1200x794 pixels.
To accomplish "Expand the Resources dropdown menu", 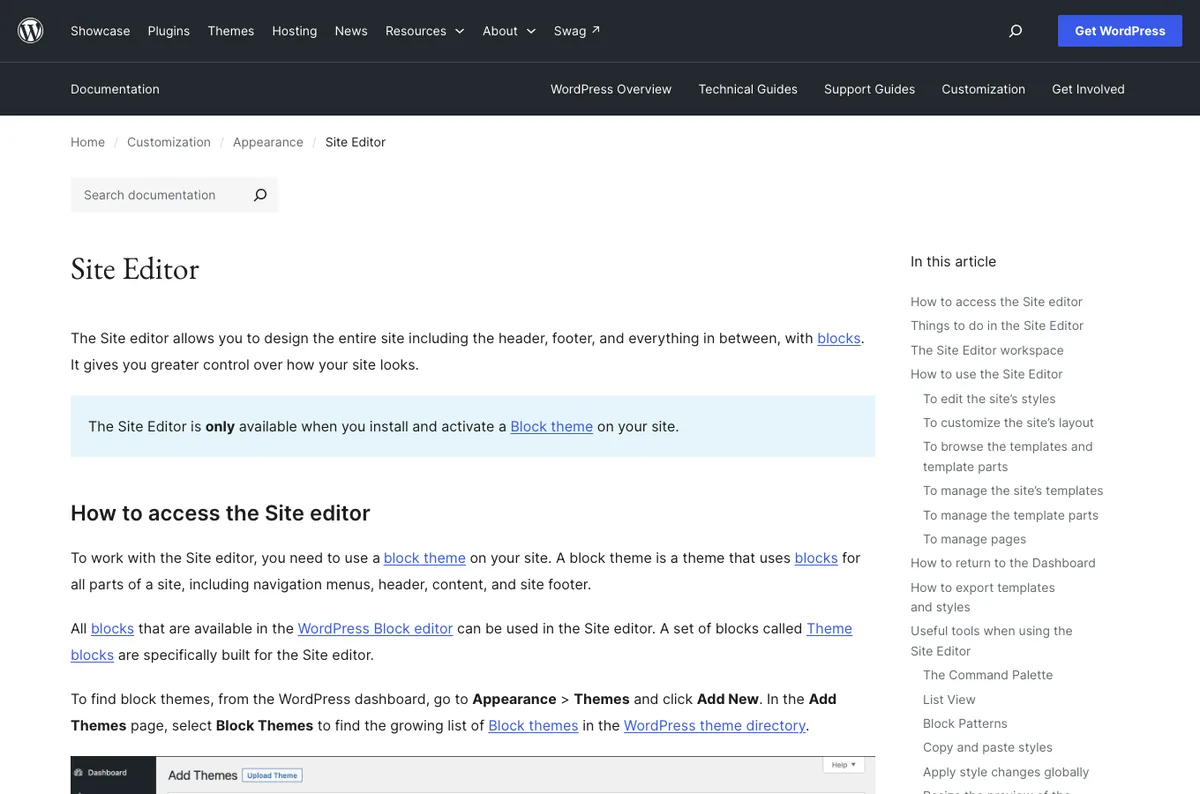I will pos(425,31).
